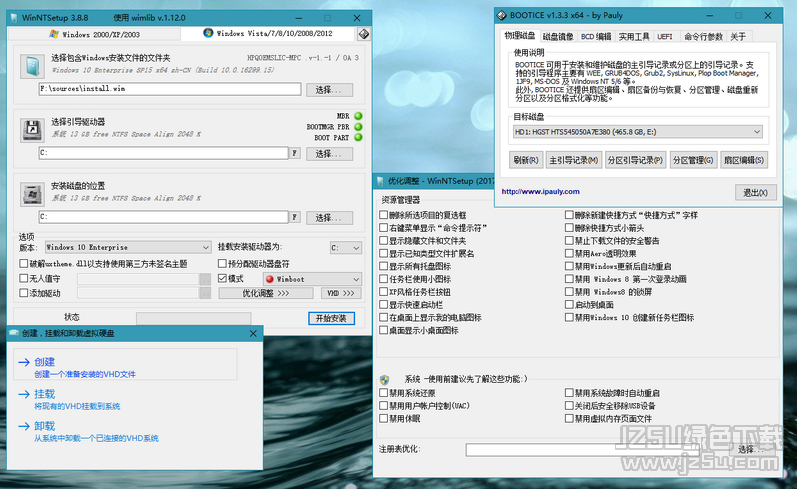
Task: Click 选择 button for boot drive
Action: pos(329,154)
